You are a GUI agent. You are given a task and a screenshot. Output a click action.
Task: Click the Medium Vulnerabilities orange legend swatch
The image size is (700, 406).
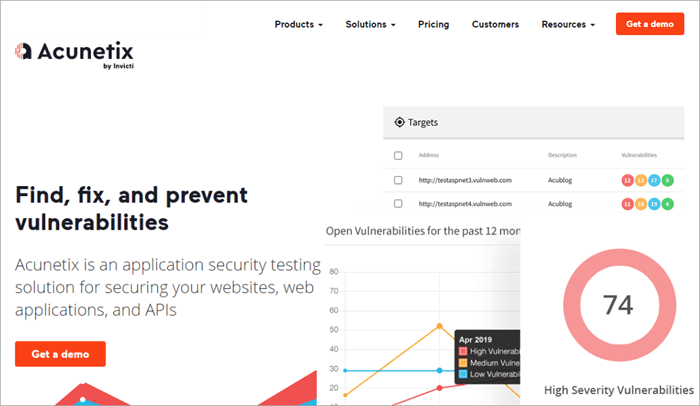[x=463, y=363]
